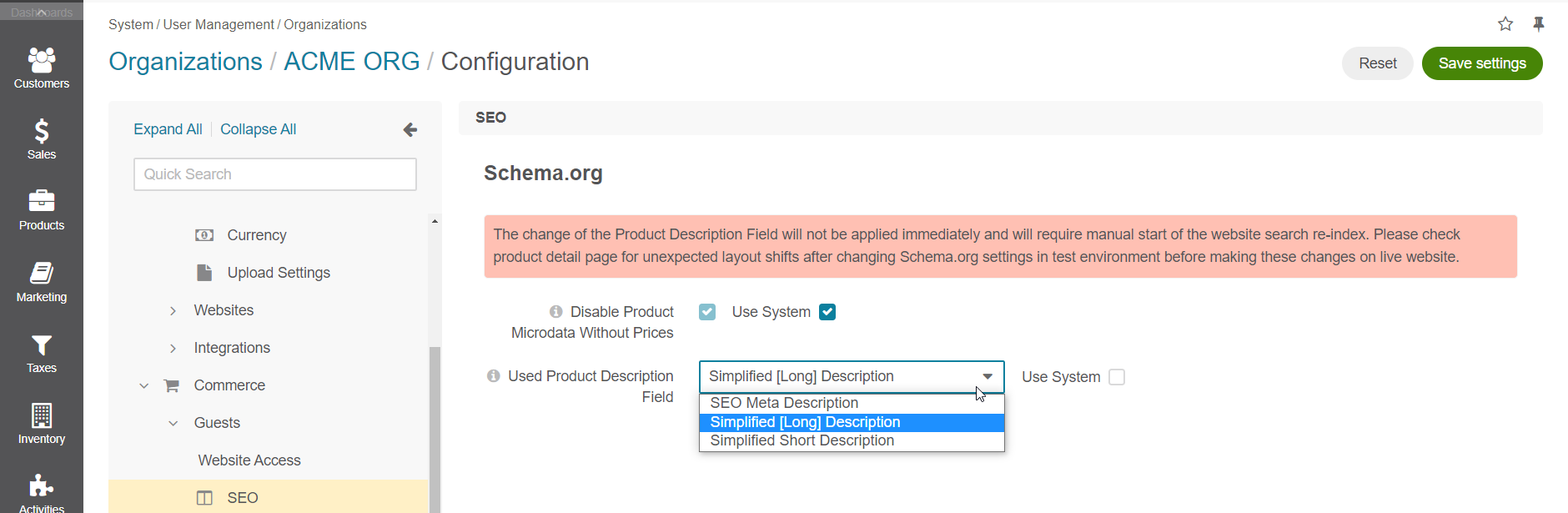This screenshot has width=1568, height=513.
Task: Focus the Quick Search field
Action: pyautogui.click(x=275, y=174)
